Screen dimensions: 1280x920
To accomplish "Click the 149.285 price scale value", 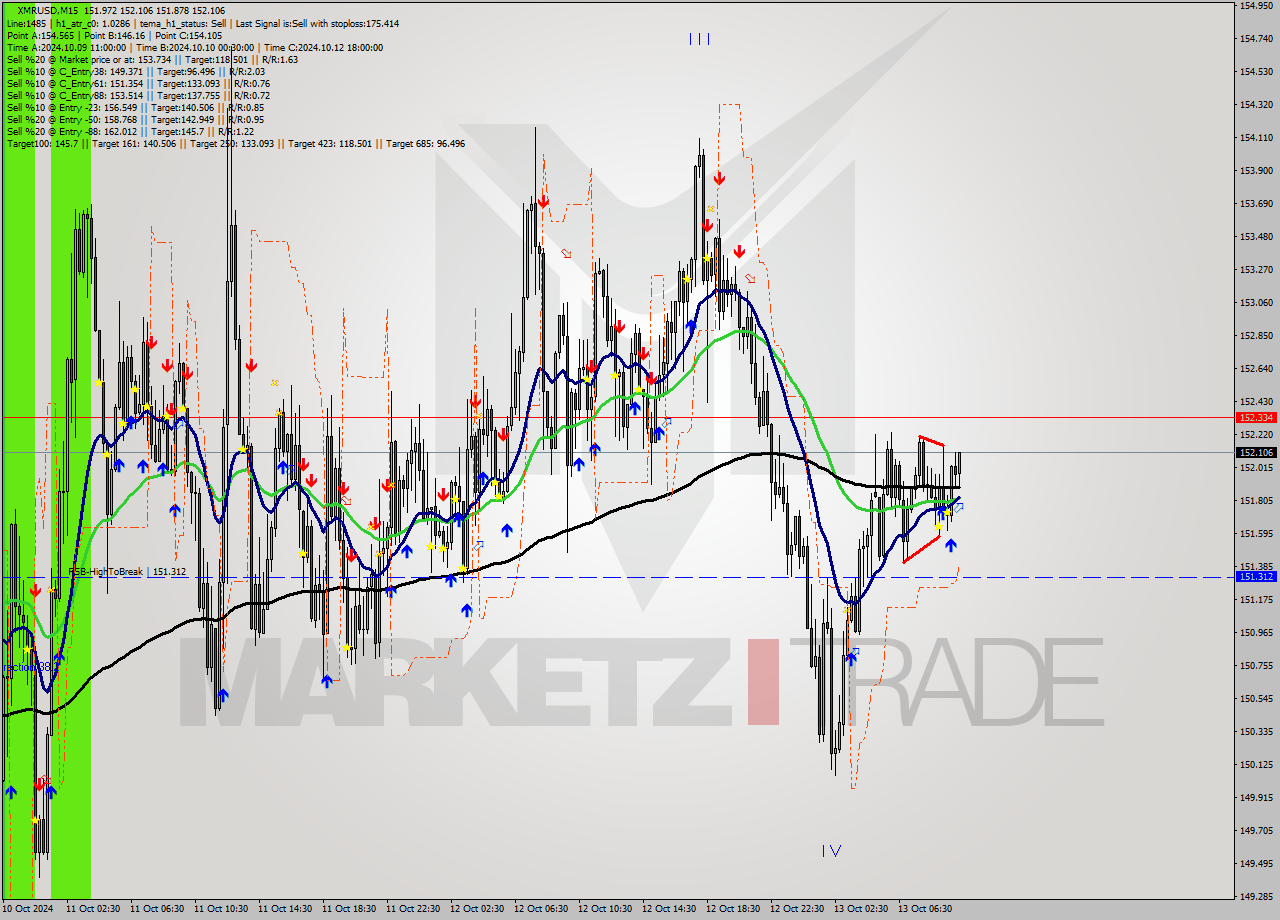I will coord(1255,896).
